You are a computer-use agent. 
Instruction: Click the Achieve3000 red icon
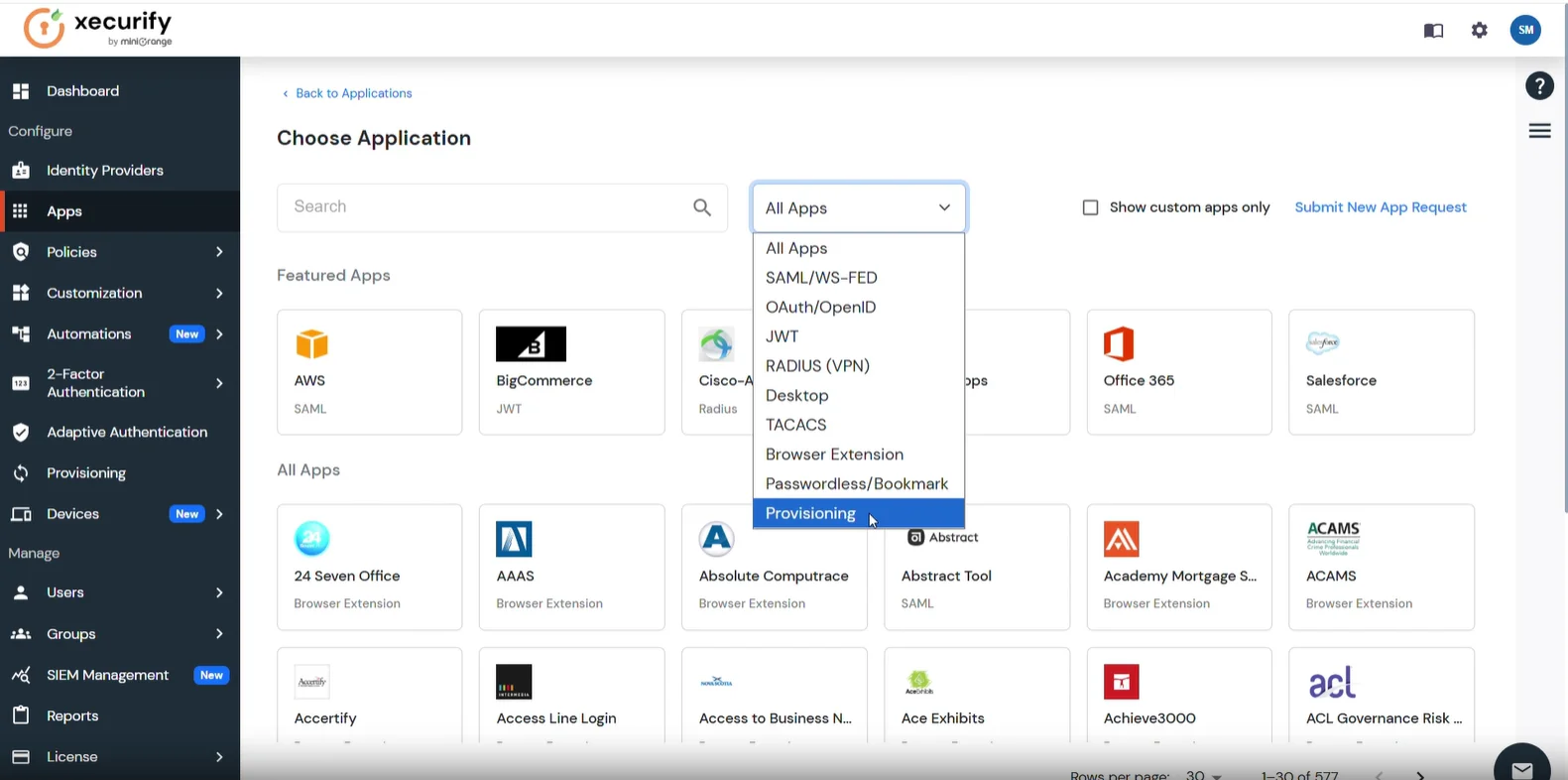click(1121, 682)
